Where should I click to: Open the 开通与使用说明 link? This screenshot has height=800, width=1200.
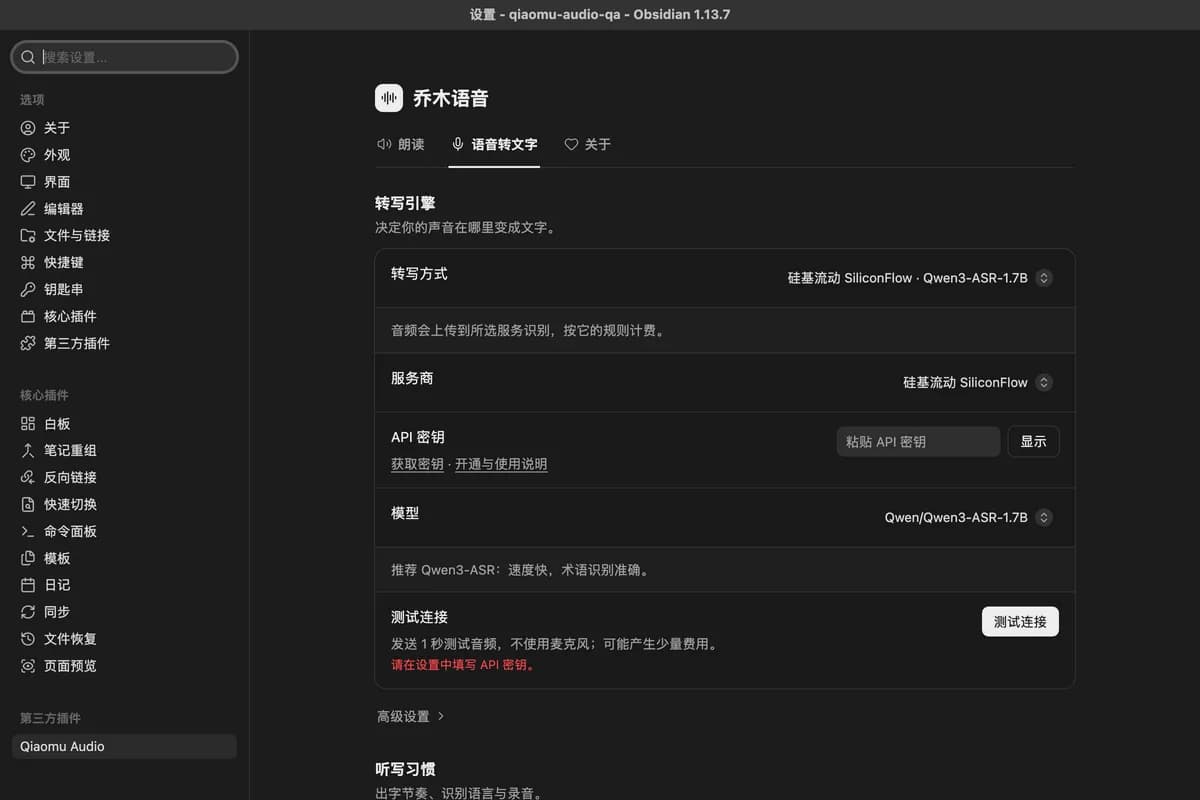[x=501, y=464]
